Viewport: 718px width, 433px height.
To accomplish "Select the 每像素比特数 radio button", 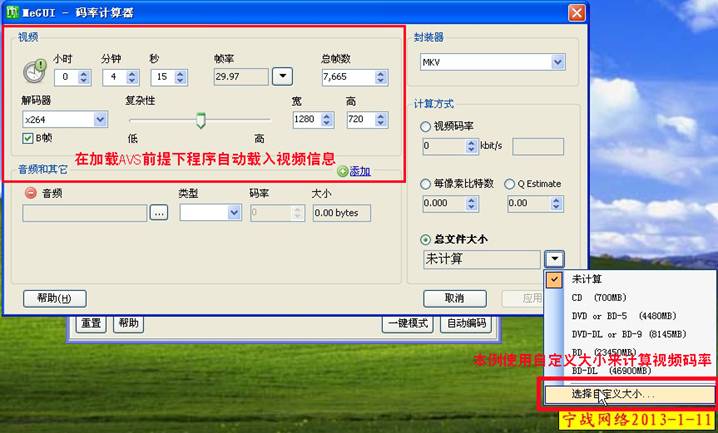I will tap(425, 184).
